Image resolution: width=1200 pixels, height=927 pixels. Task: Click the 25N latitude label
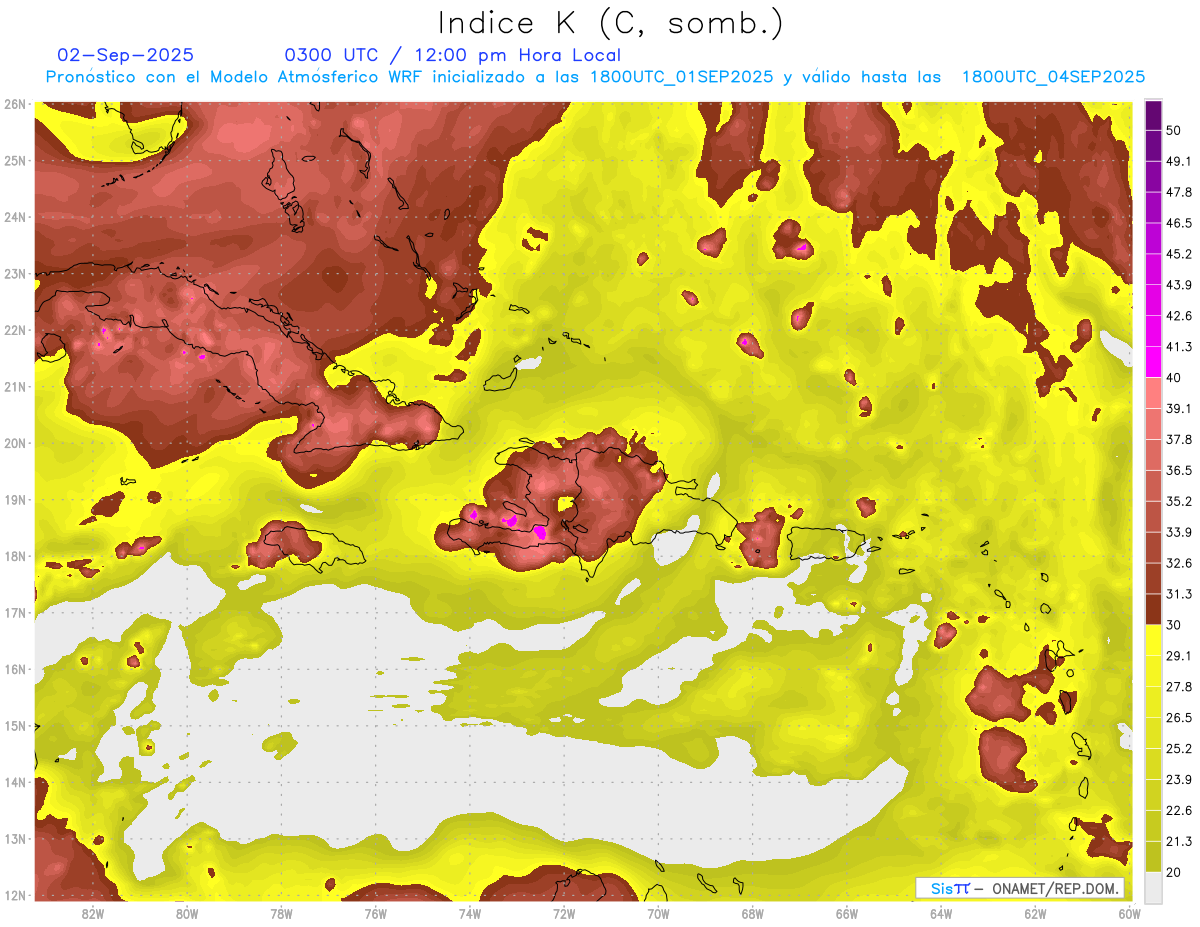(x=14, y=160)
